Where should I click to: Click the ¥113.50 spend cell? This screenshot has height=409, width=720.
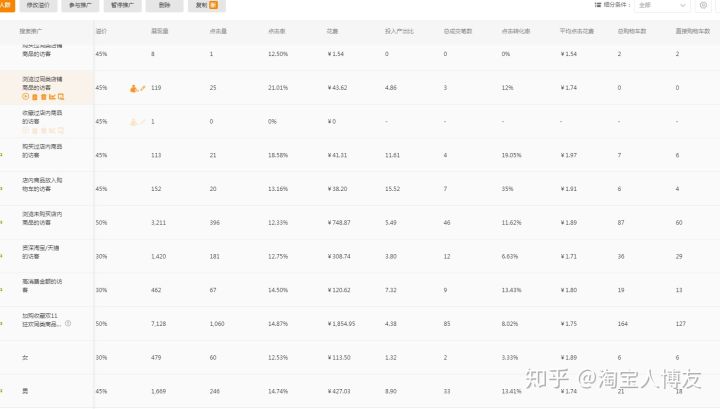(x=339, y=357)
